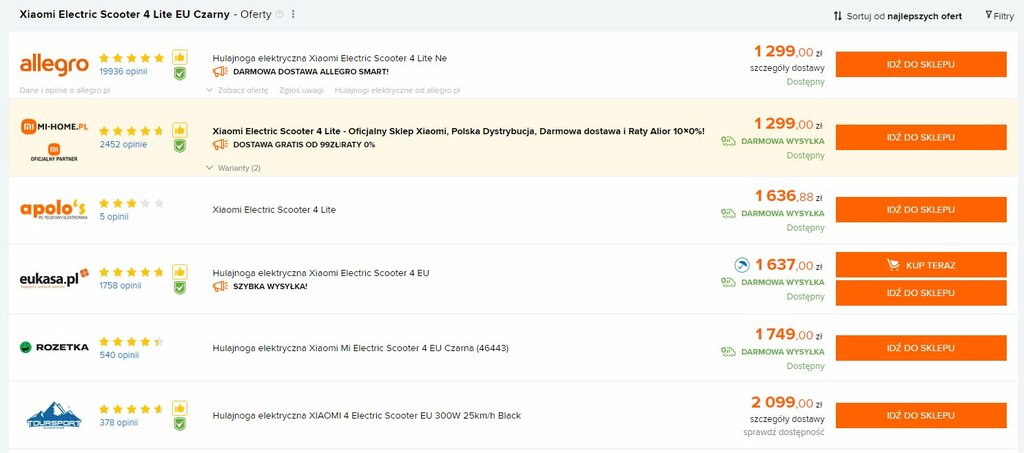Open allegro offer title Hulajnoga elektryczna Xiaomi 4 Lite Ne

click(330, 58)
